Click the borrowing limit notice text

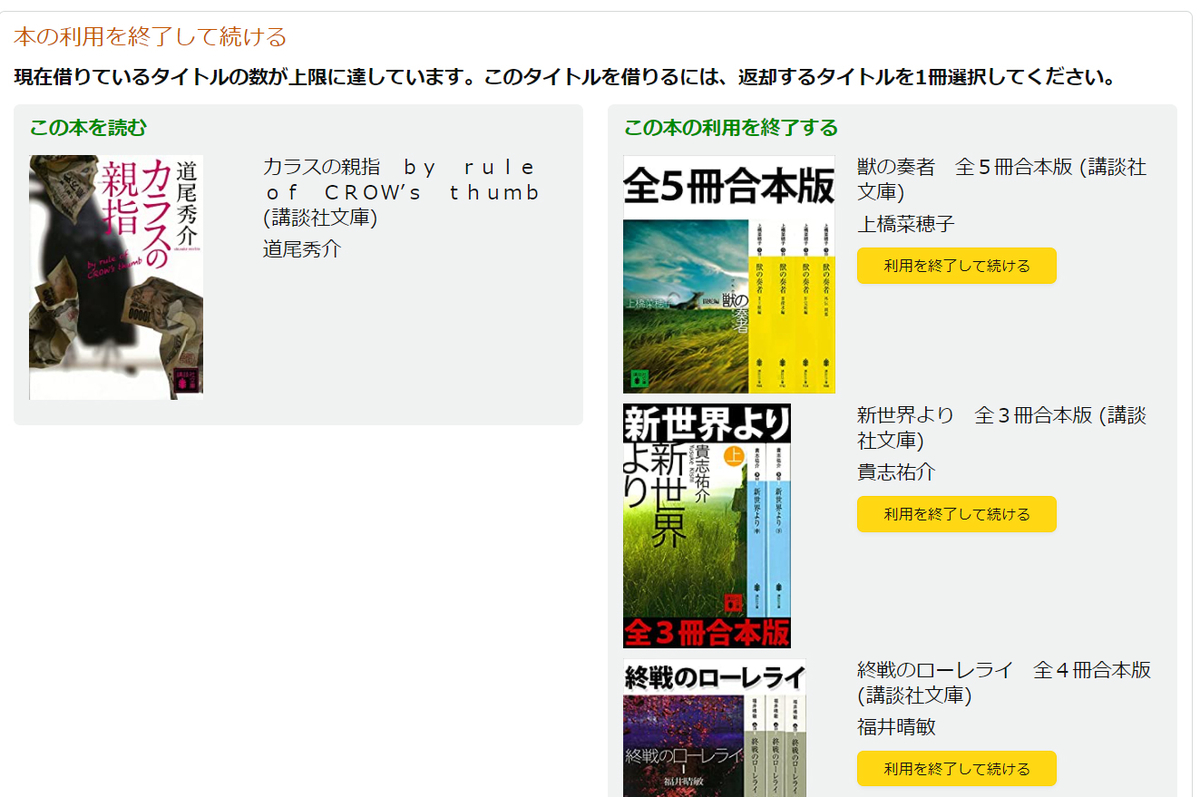(565, 77)
